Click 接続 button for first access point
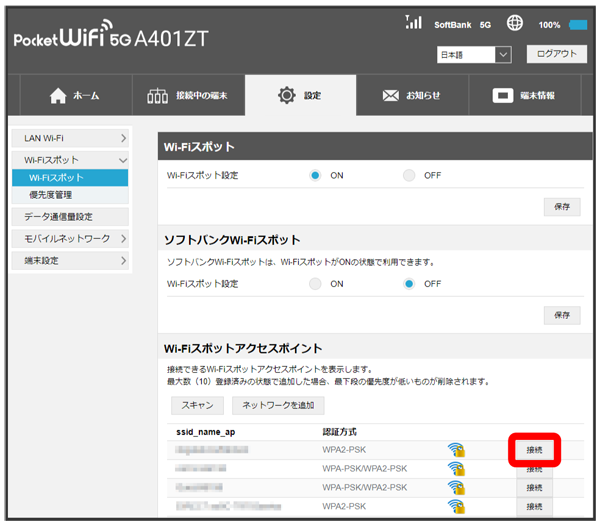 (534, 451)
